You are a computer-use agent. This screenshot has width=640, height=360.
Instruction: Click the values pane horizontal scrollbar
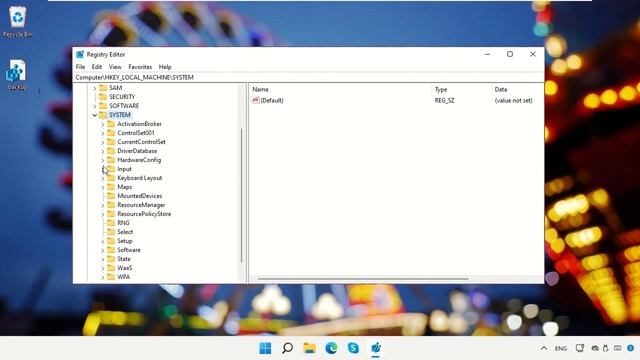pyautogui.click(x=363, y=279)
